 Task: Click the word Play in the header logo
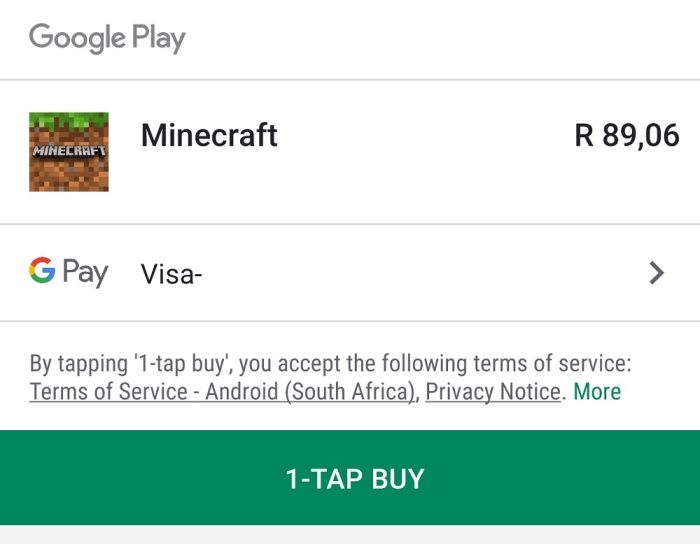[159, 40]
